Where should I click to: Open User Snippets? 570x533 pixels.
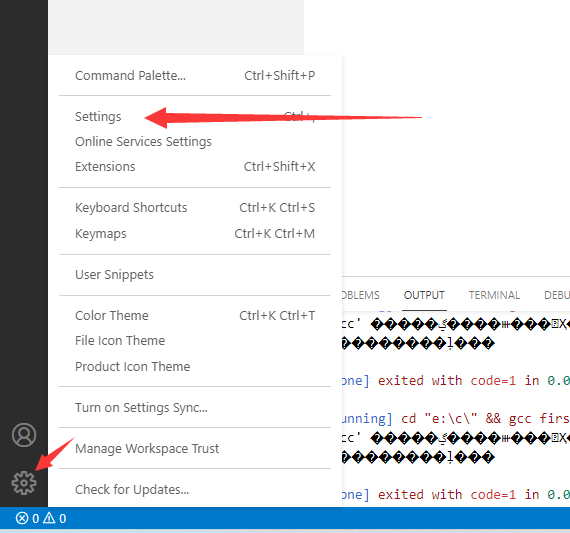tap(195, 274)
